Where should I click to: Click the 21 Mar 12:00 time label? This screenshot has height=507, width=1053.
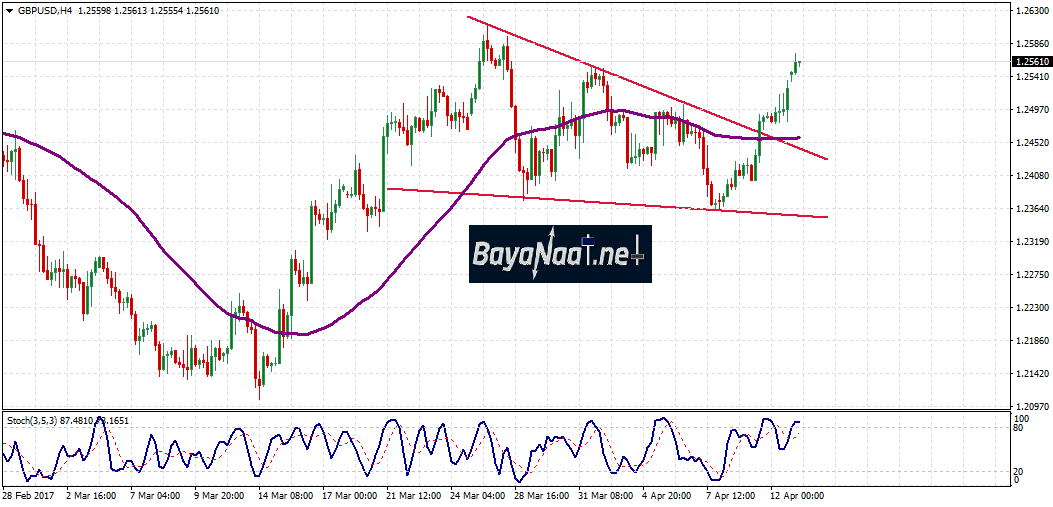pyautogui.click(x=415, y=495)
